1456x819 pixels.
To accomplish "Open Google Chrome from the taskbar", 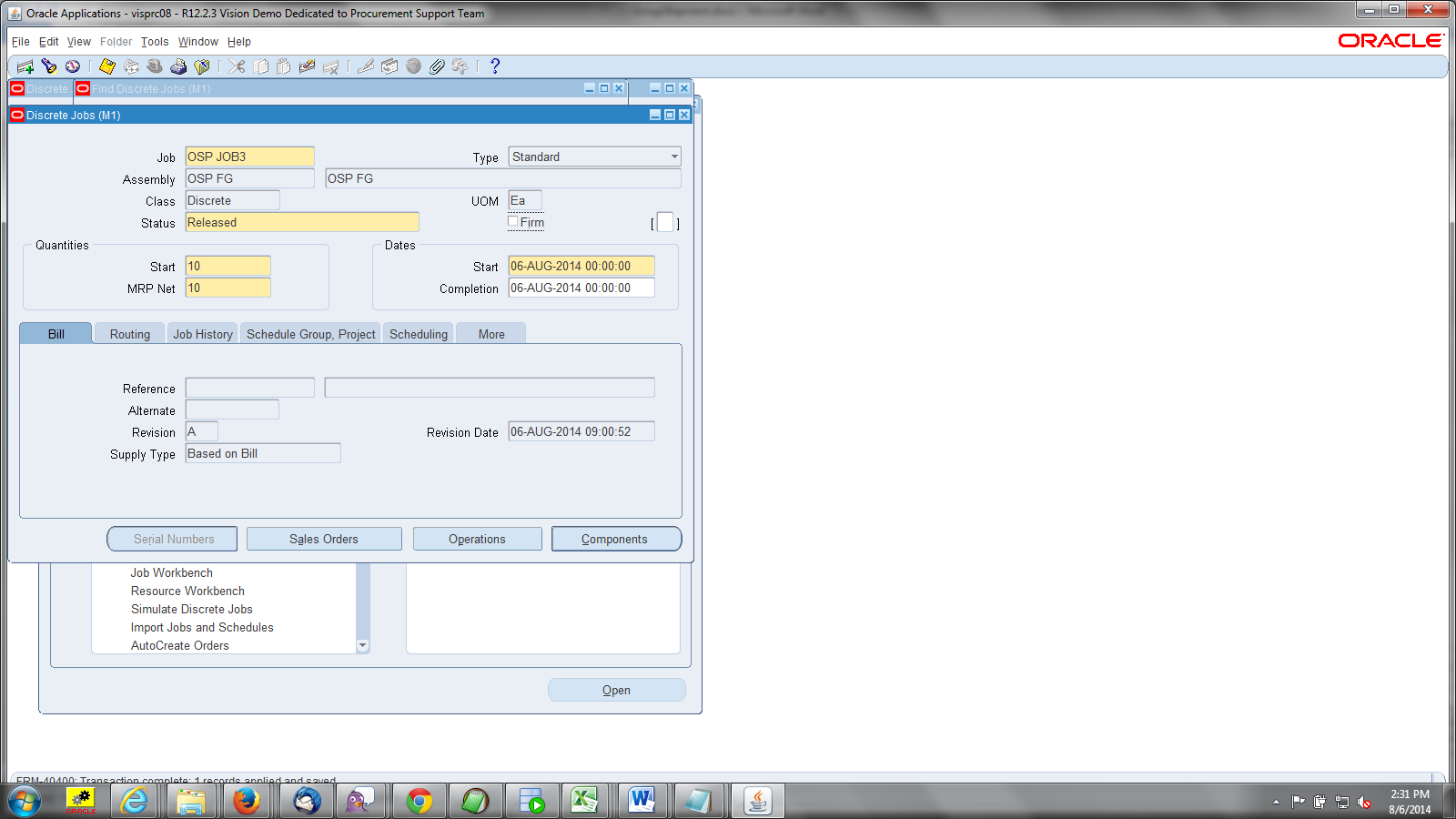I will coord(420,801).
